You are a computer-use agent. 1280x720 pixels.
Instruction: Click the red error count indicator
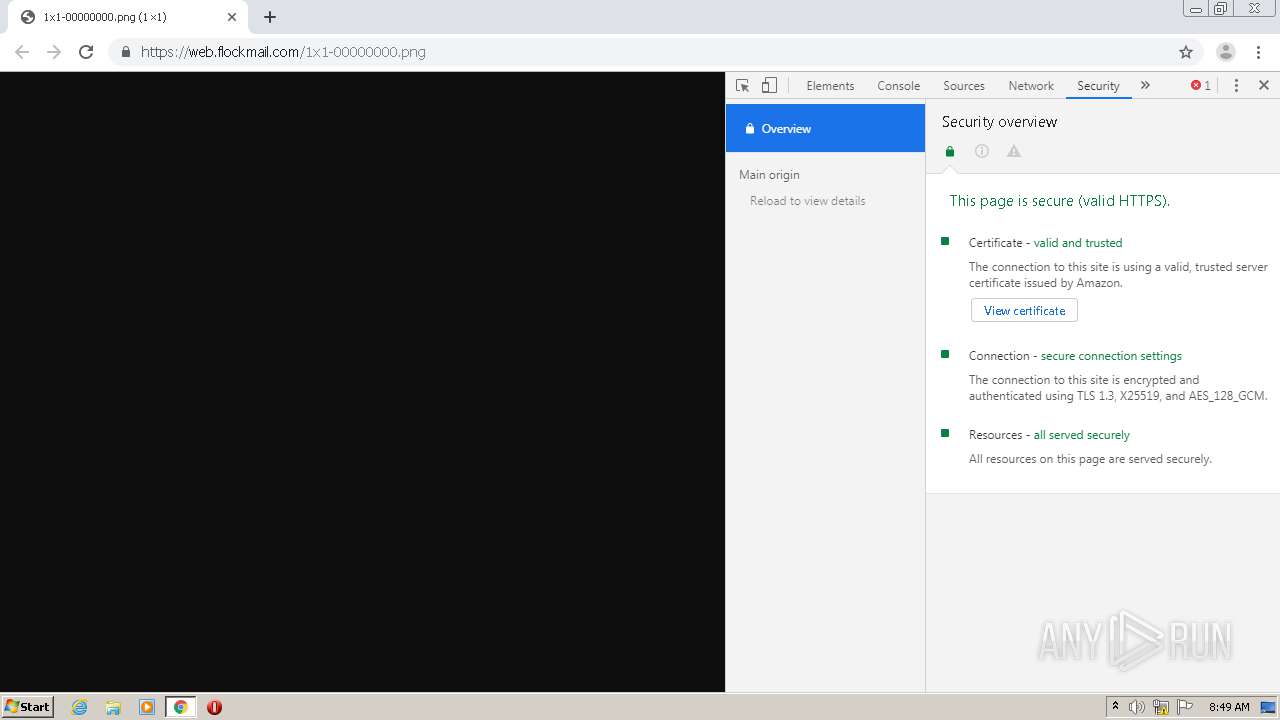coord(1201,86)
